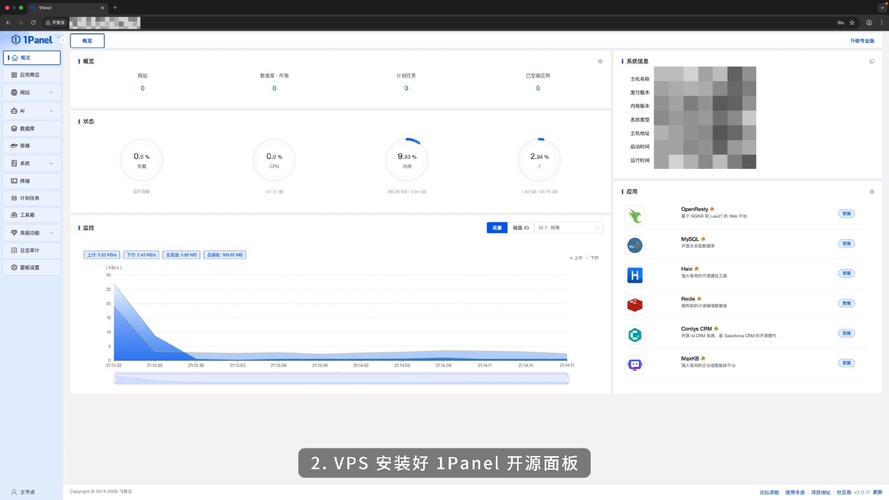Click the 下行 download speed tag above chart
The image size is (889, 500).
[x=142, y=255]
